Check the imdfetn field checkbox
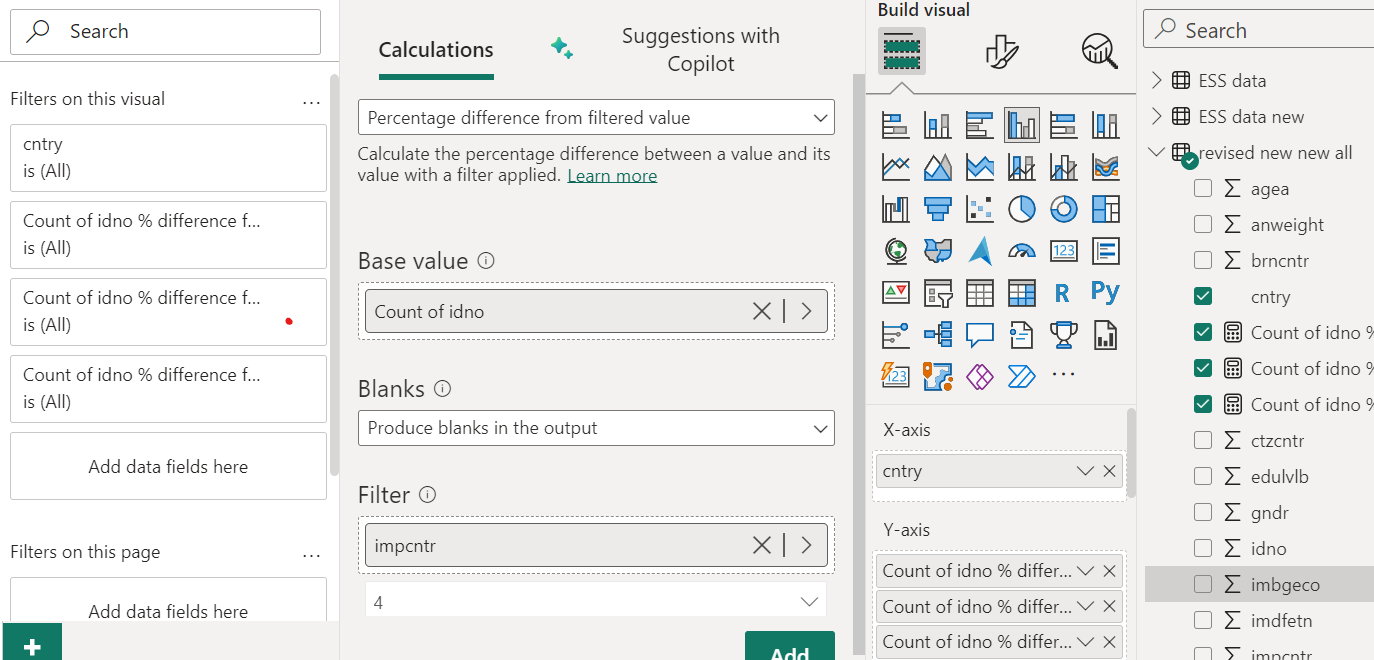Image resolution: width=1374 pixels, height=660 pixels. pyautogui.click(x=1203, y=620)
